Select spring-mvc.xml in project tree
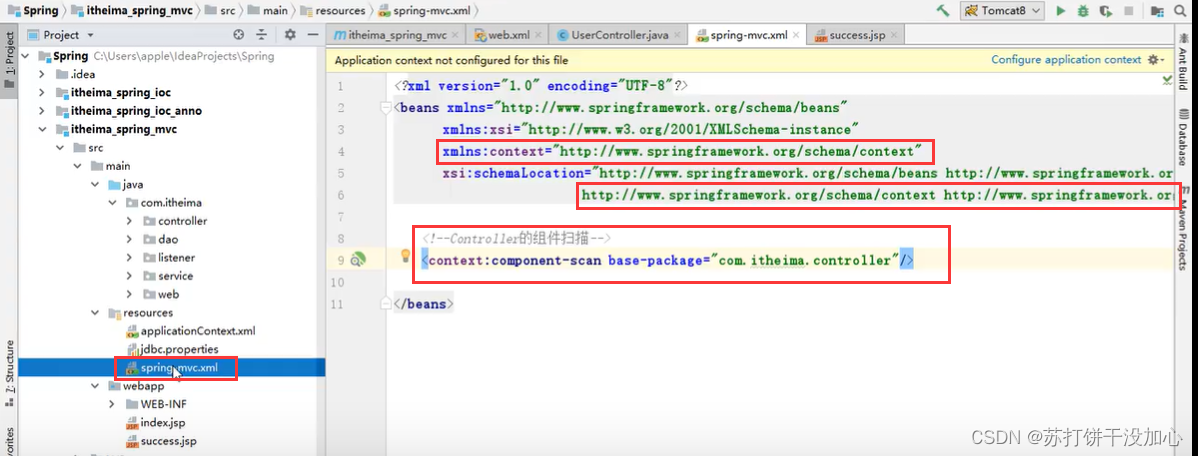Screen dimensions: 1198x456 click(172, 367)
